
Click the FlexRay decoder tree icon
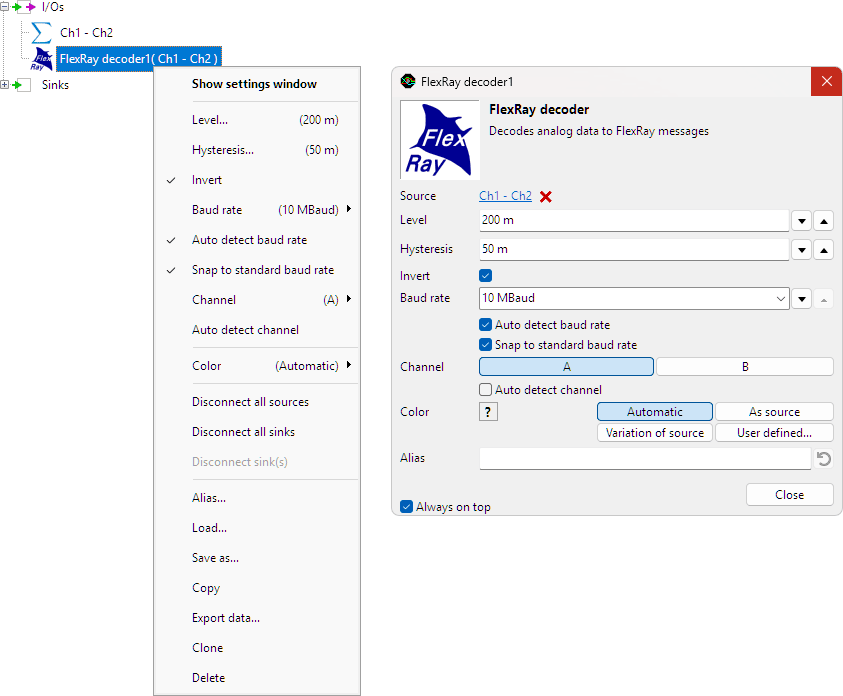[x=41, y=59]
